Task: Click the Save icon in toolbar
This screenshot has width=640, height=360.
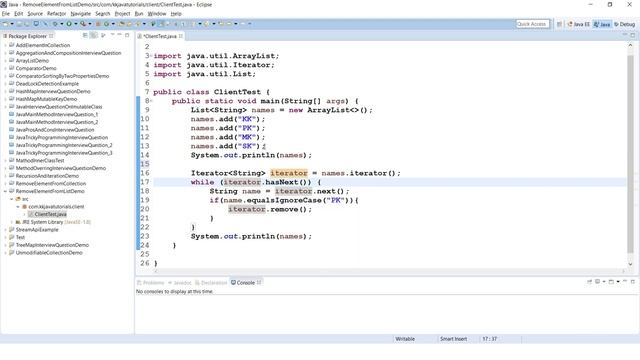Action: click(19, 24)
